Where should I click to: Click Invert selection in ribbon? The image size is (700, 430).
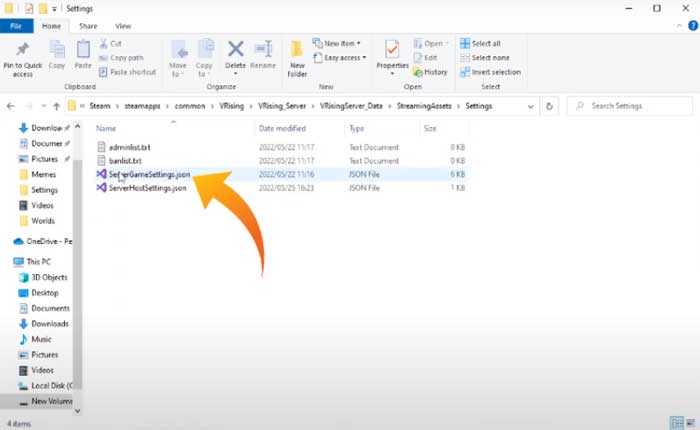pos(490,72)
